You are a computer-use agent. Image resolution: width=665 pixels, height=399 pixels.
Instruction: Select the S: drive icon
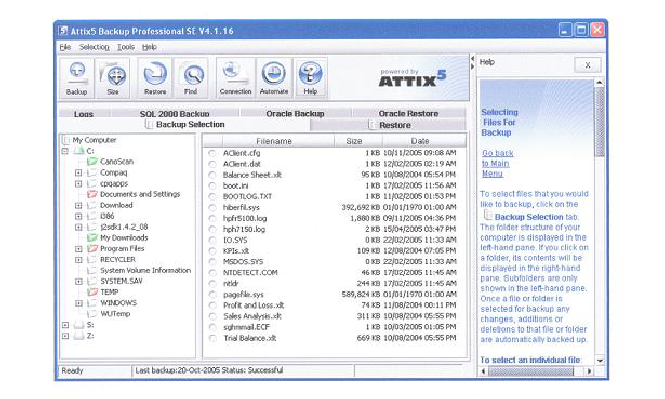tap(79, 325)
